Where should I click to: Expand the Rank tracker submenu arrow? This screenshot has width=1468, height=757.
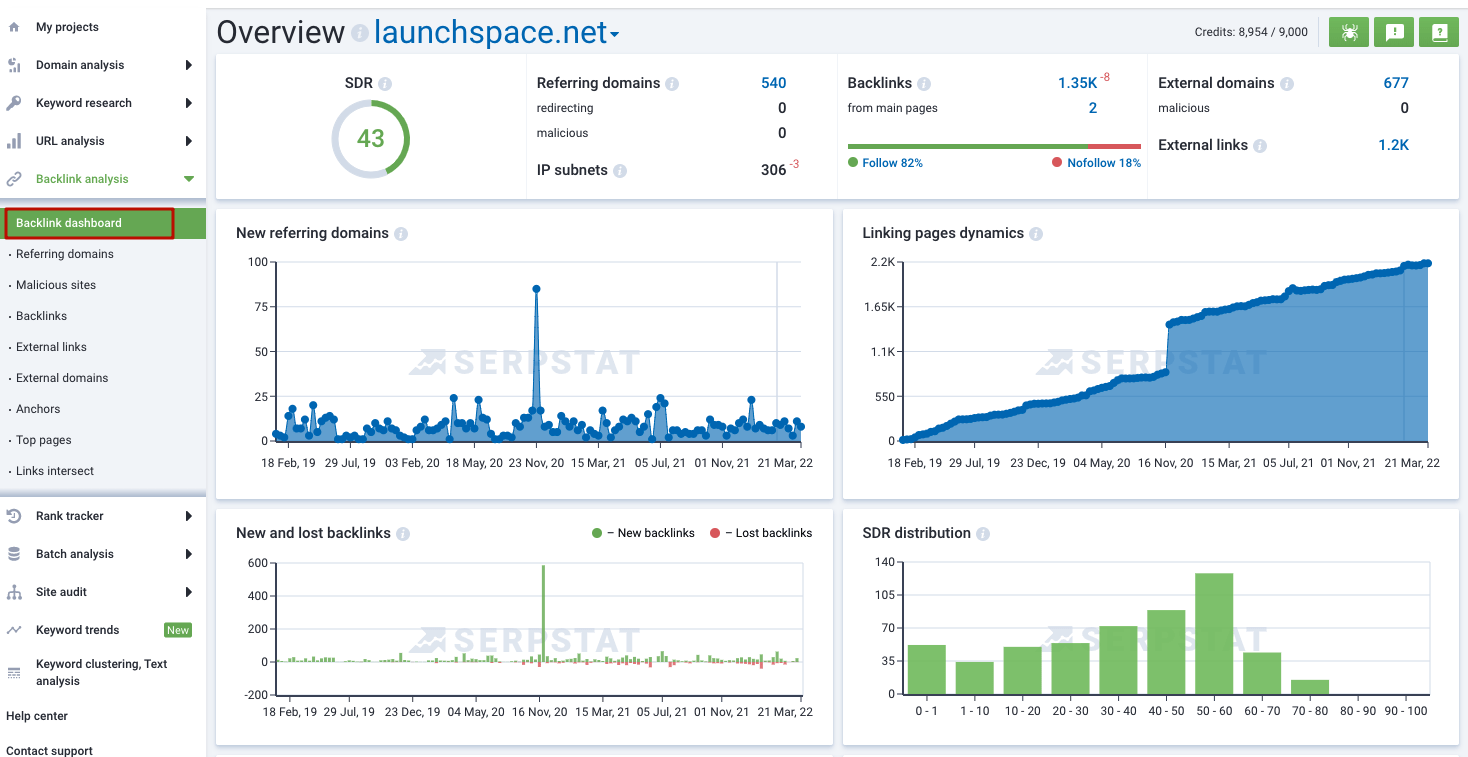click(x=188, y=516)
